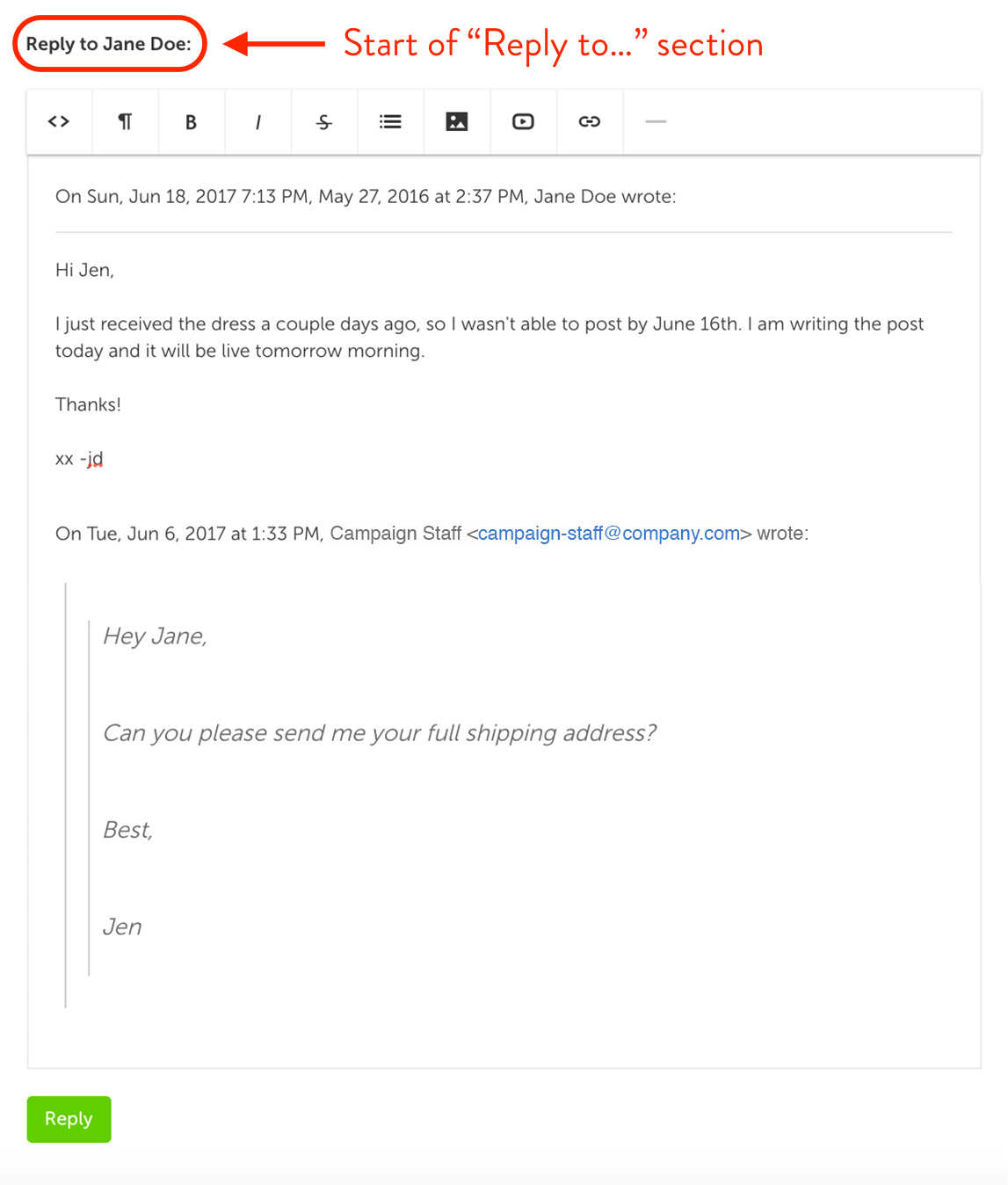Click the quoted 'Hey Jane,' text
The width and height of the screenshot is (1008, 1185).
click(156, 636)
